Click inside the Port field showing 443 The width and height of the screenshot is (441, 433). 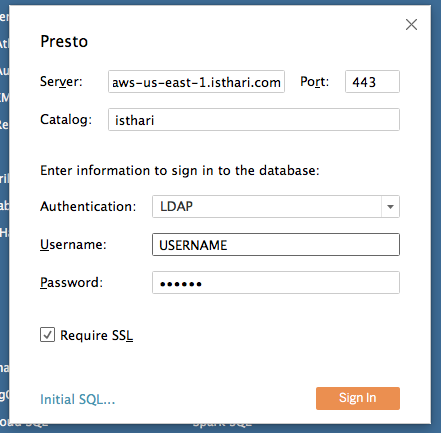coord(372,82)
